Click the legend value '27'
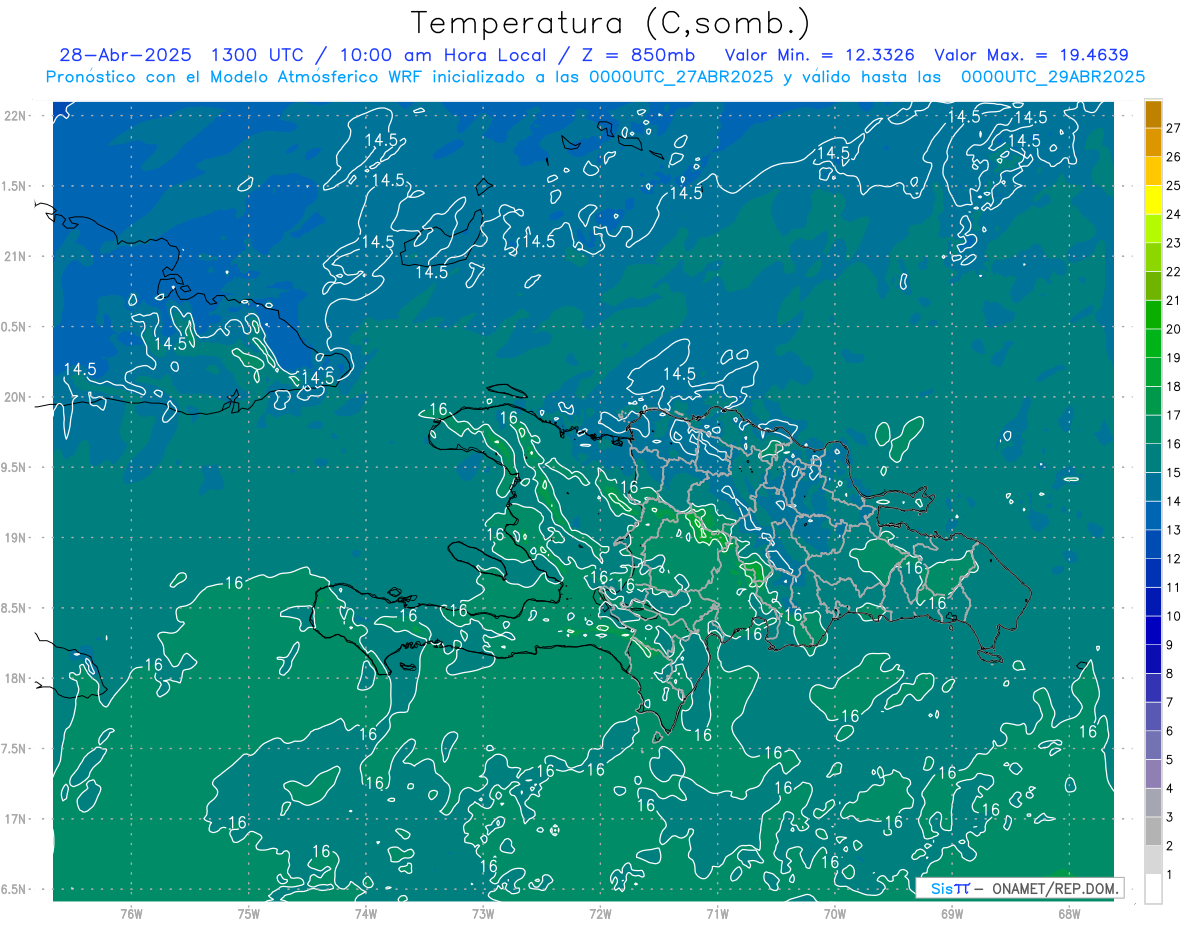 [x=1174, y=128]
